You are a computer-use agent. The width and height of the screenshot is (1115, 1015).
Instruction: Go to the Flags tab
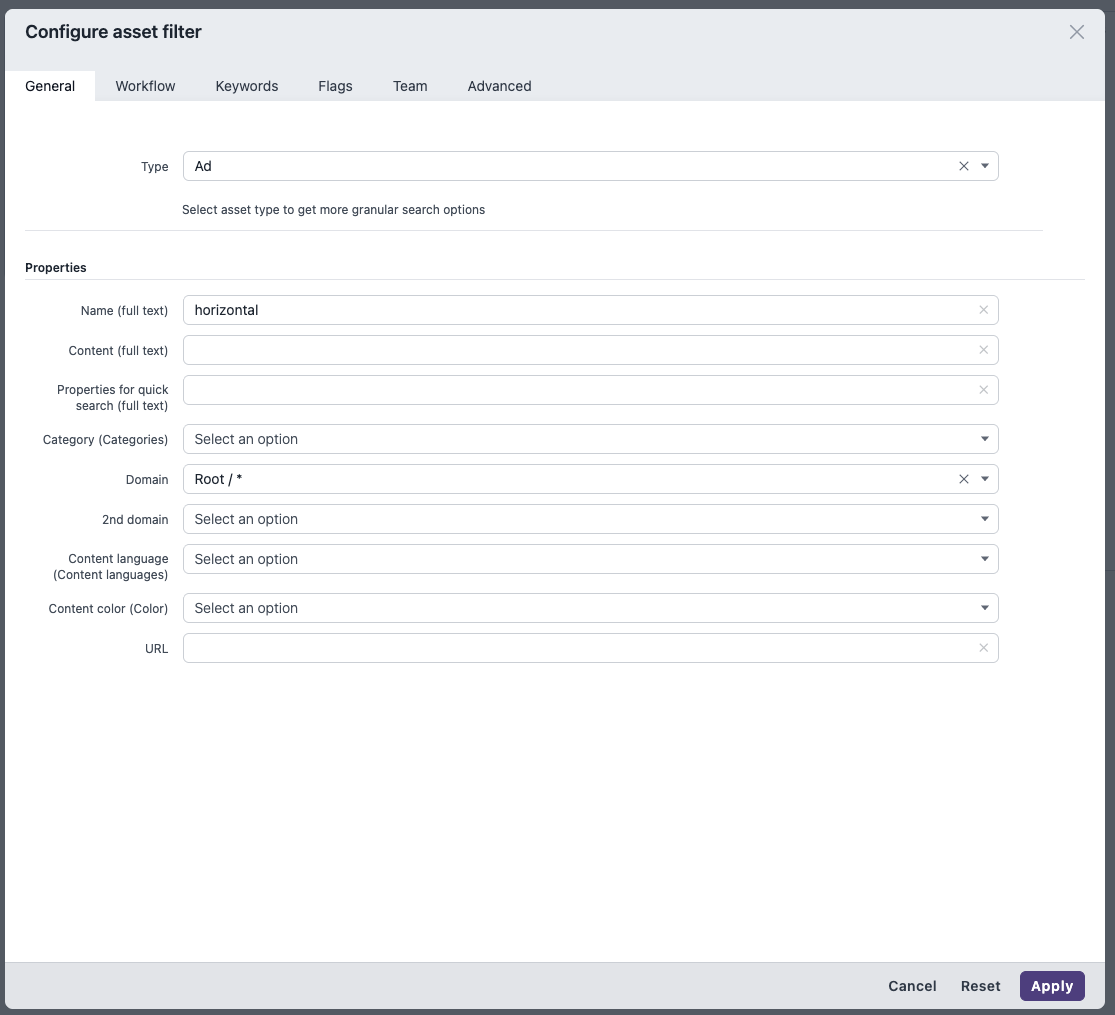(x=335, y=86)
